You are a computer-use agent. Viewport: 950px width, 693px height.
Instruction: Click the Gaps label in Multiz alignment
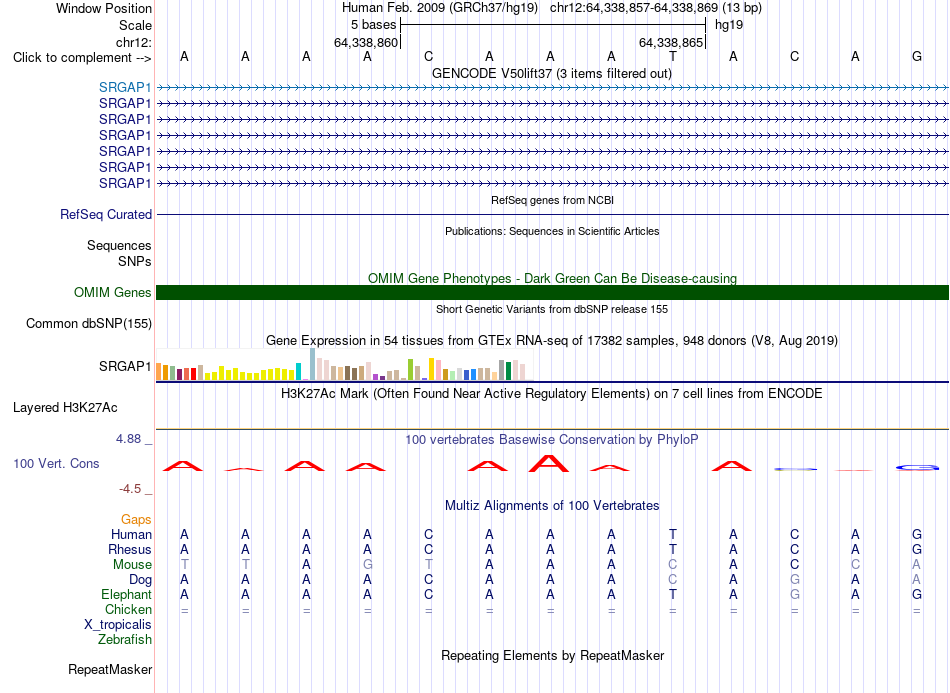(136, 519)
